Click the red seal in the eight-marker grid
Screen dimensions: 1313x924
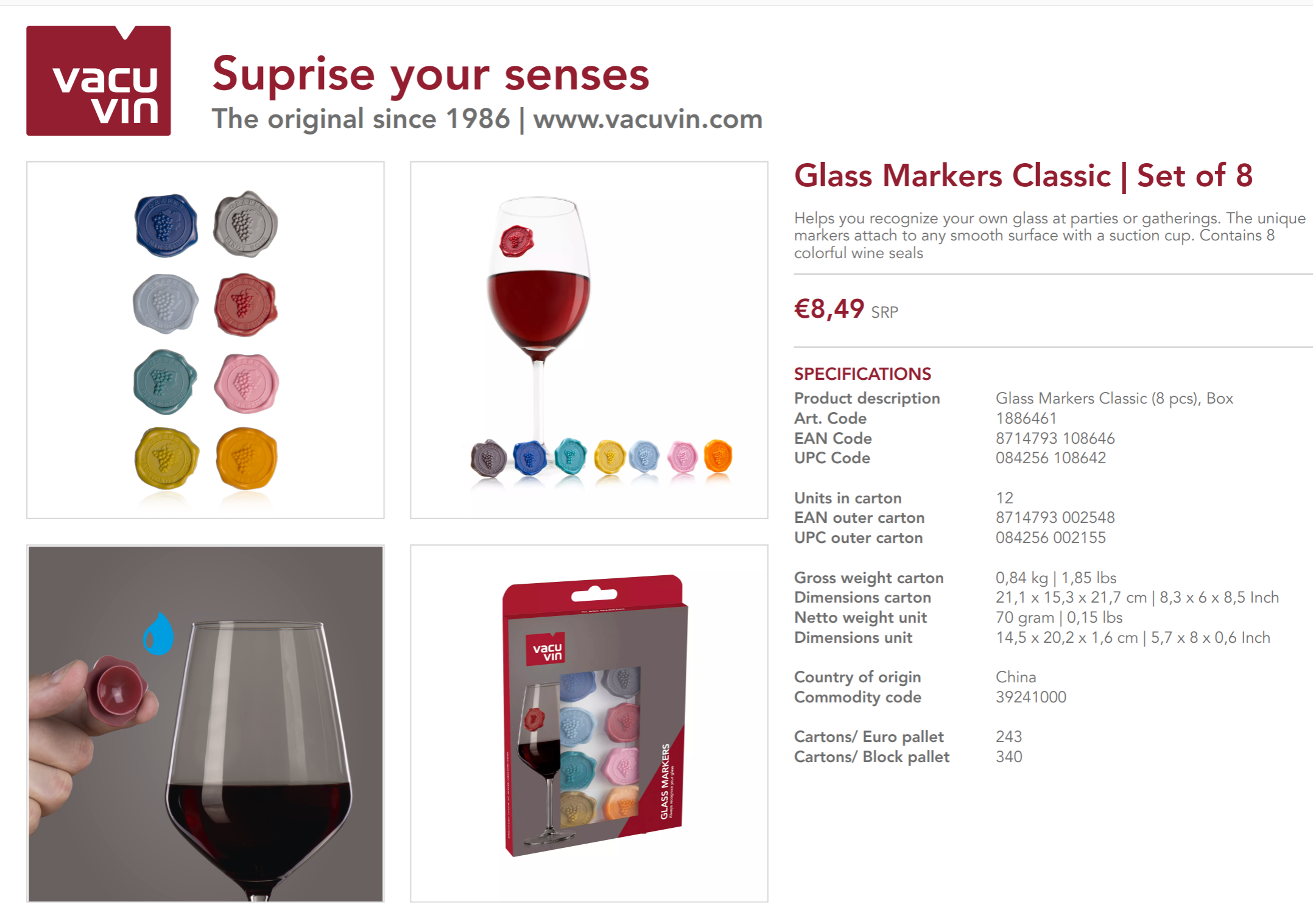245,304
